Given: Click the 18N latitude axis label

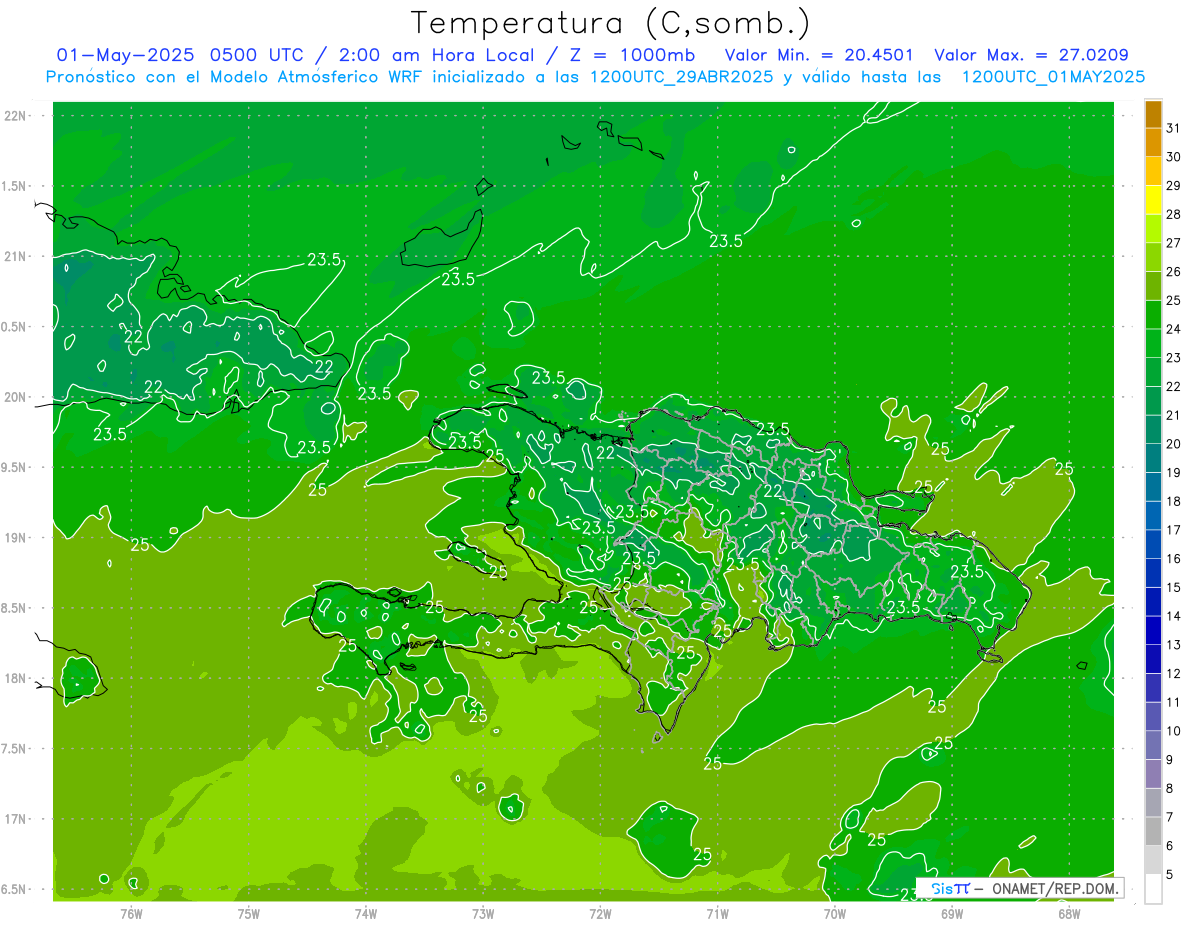Looking at the screenshot, I should pos(16,678).
